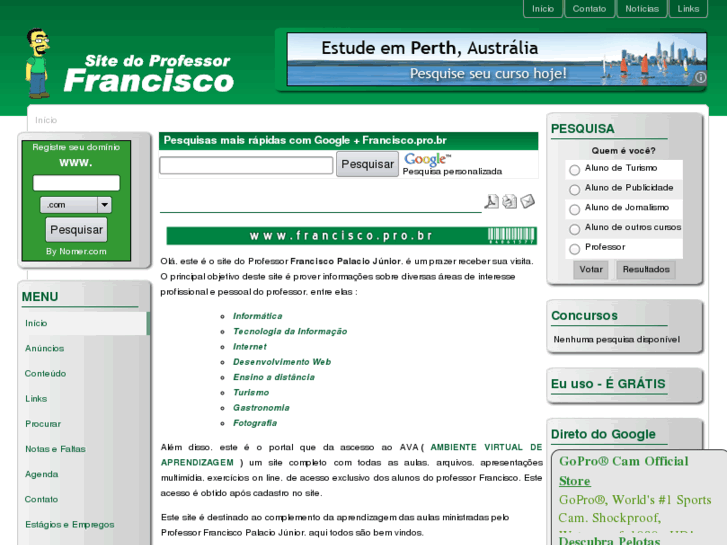Click the Turismo topic link
The image size is (727, 545).
pyautogui.click(x=251, y=392)
